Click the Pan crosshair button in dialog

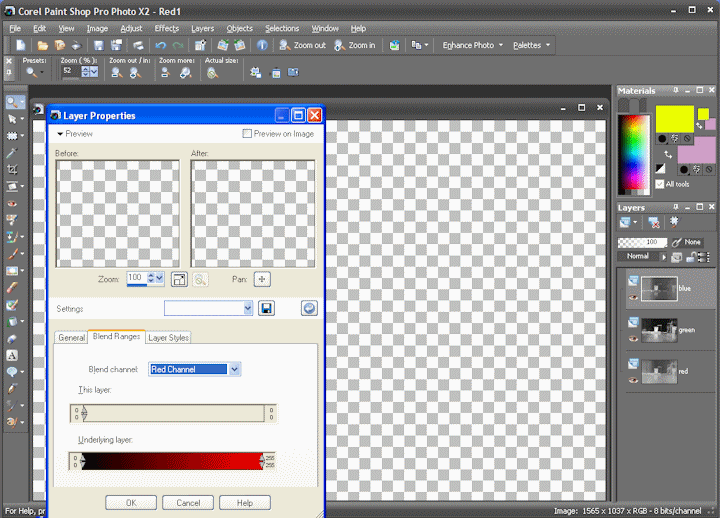262,280
